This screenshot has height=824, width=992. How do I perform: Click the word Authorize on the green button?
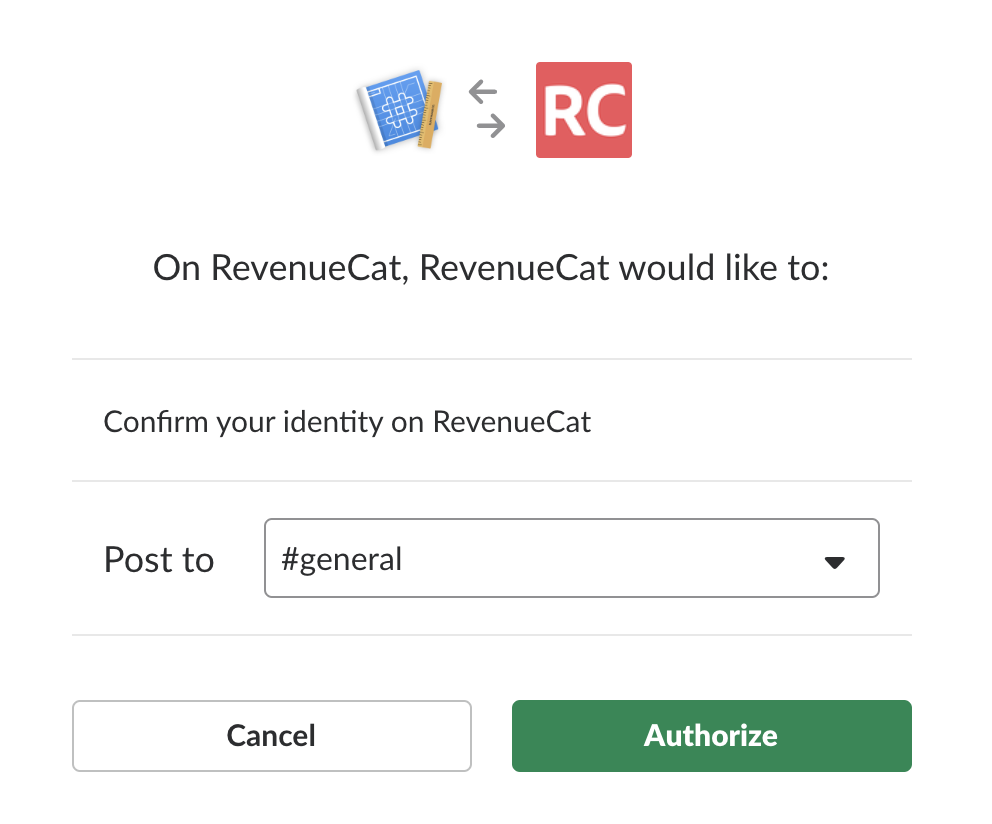tap(711, 735)
